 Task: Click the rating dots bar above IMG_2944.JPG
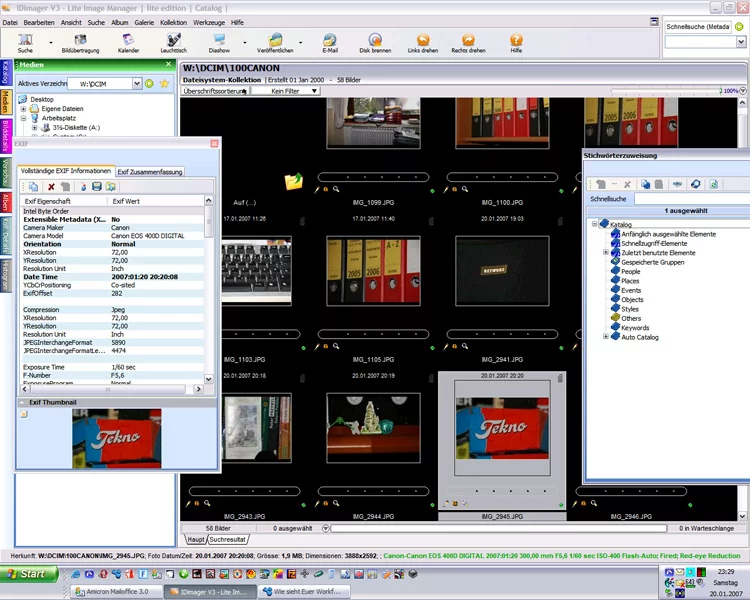(373, 491)
